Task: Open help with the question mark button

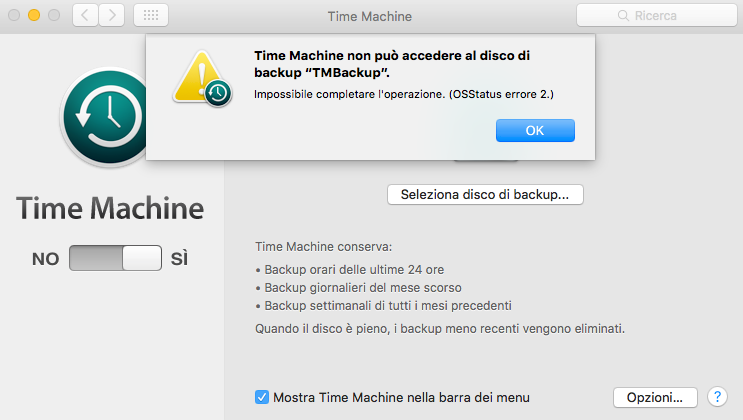Action: click(x=717, y=397)
